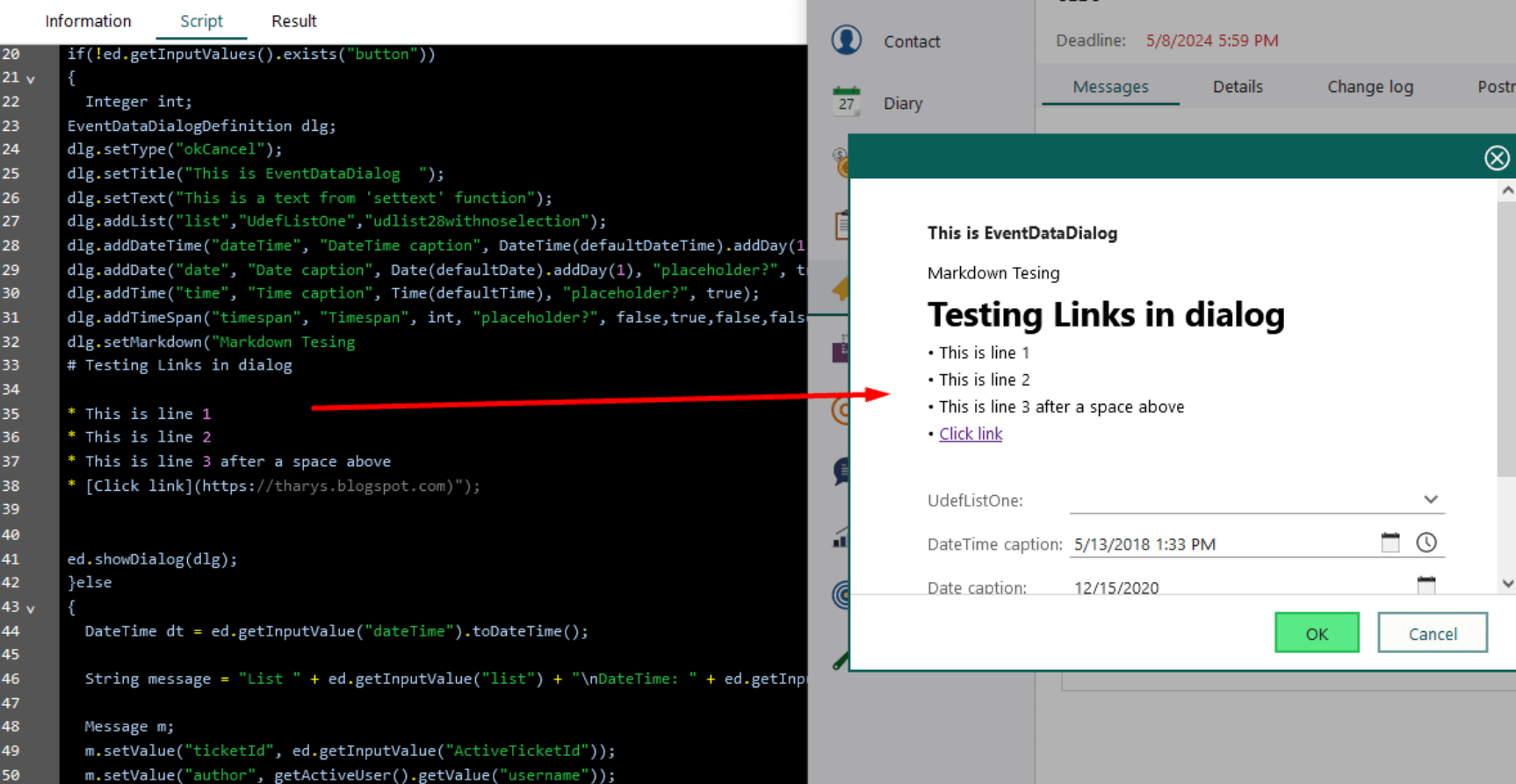Image resolution: width=1516 pixels, height=784 pixels.
Task: Click 'This is EventDataDialog' title text
Action: click(x=1022, y=233)
